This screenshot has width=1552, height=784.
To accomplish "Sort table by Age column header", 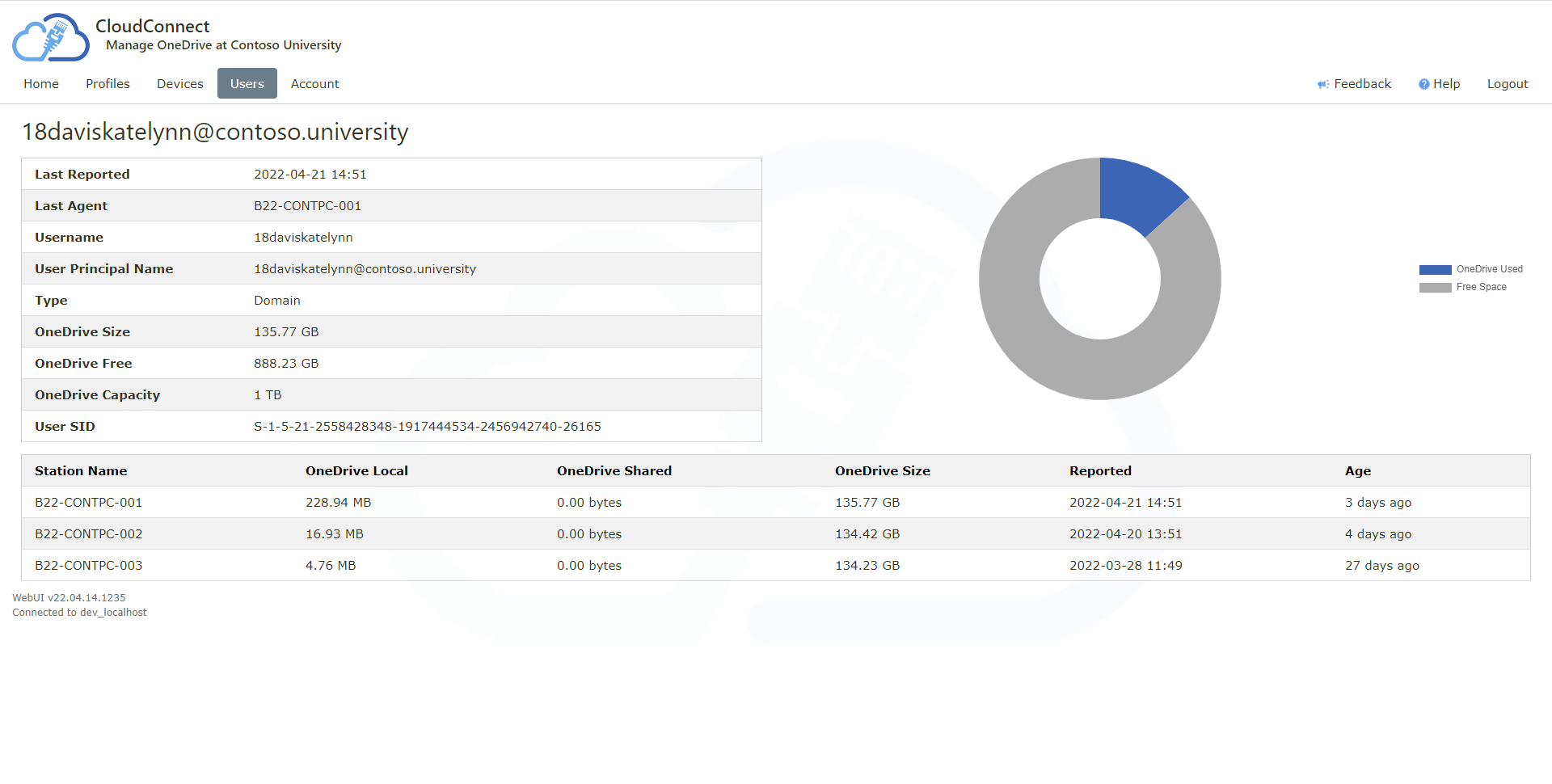I will (x=1357, y=471).
